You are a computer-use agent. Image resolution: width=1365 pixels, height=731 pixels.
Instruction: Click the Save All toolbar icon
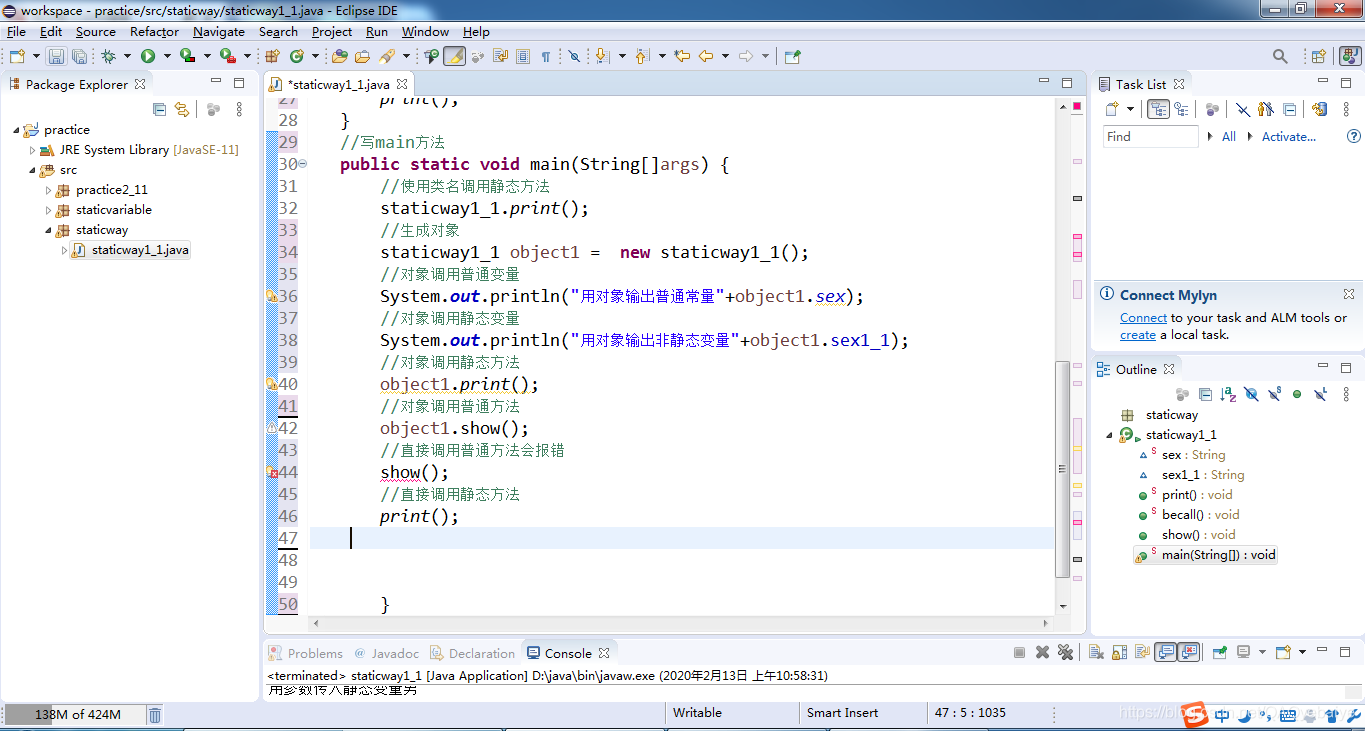[79, 57]
